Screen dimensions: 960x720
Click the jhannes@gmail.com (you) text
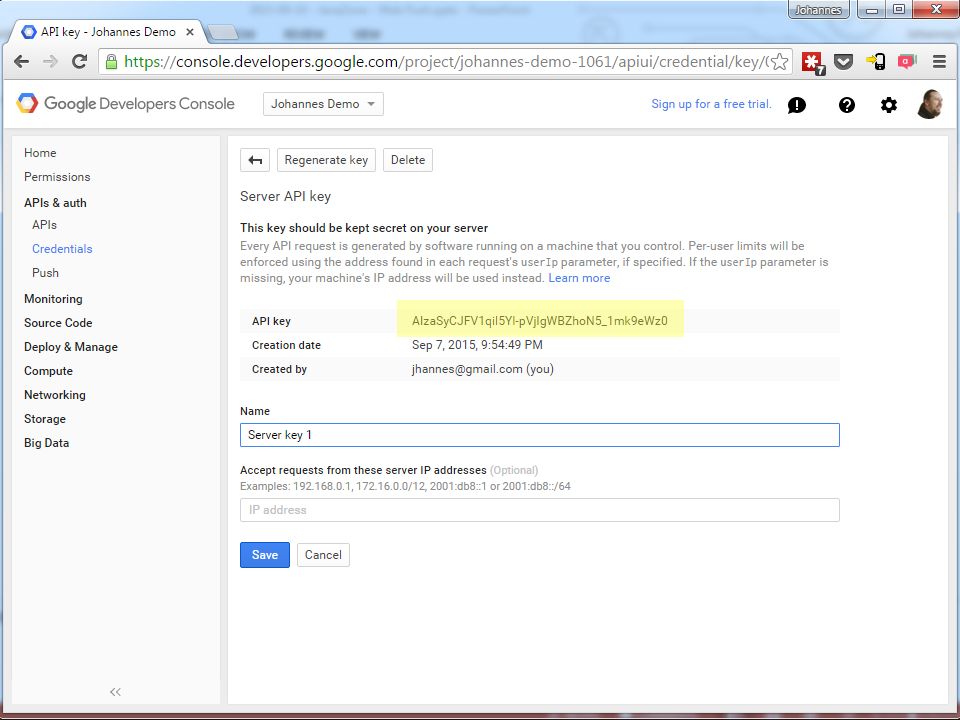click(x=482, y=369)
